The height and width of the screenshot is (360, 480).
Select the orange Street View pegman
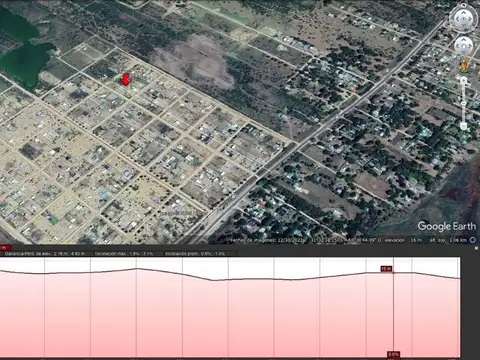coord(464,65)
